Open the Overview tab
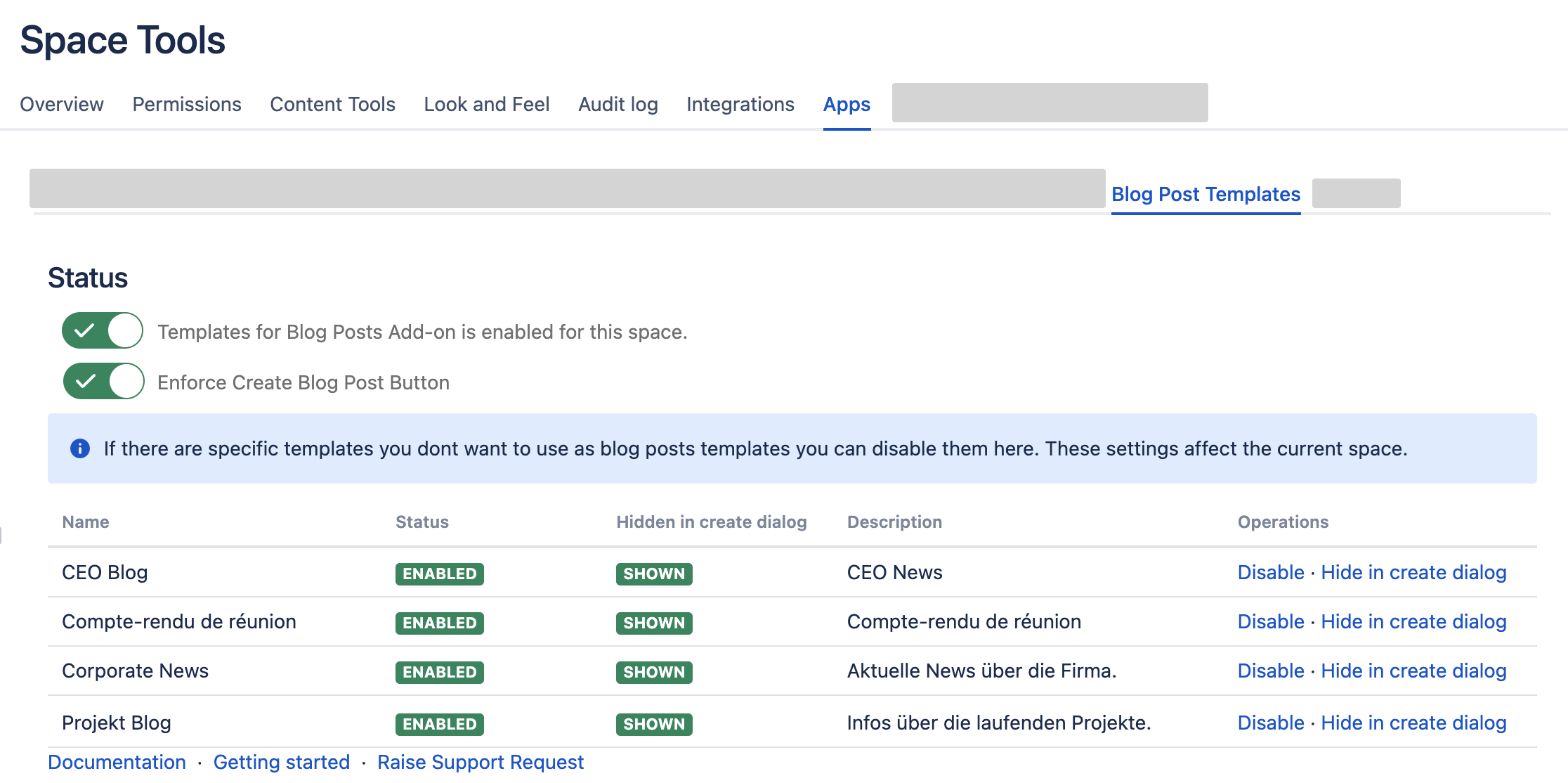Screen dimensions: 1568x783 click(x=62, y=104)
